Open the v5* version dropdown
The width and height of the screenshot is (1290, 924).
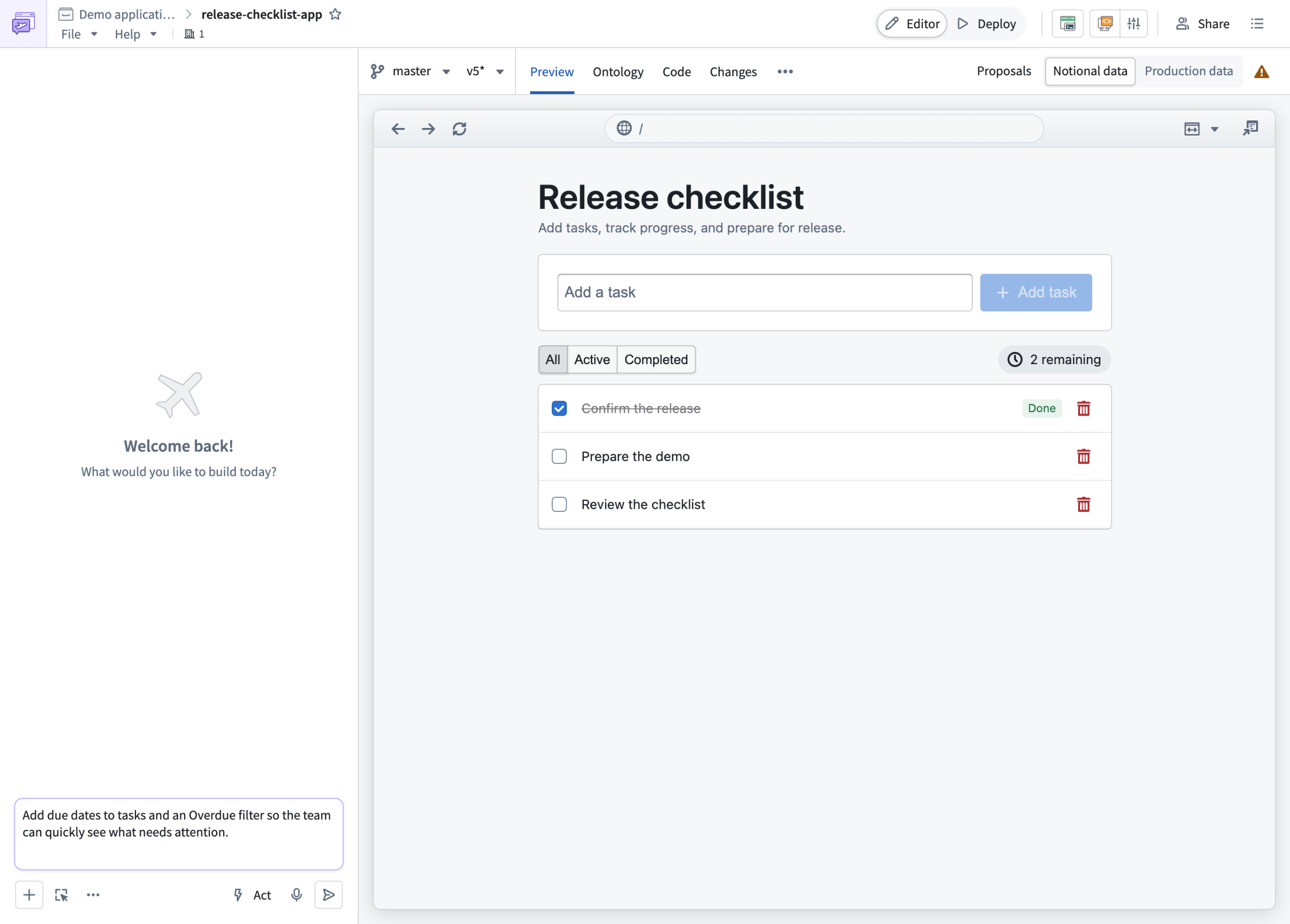tap(485, 71)
